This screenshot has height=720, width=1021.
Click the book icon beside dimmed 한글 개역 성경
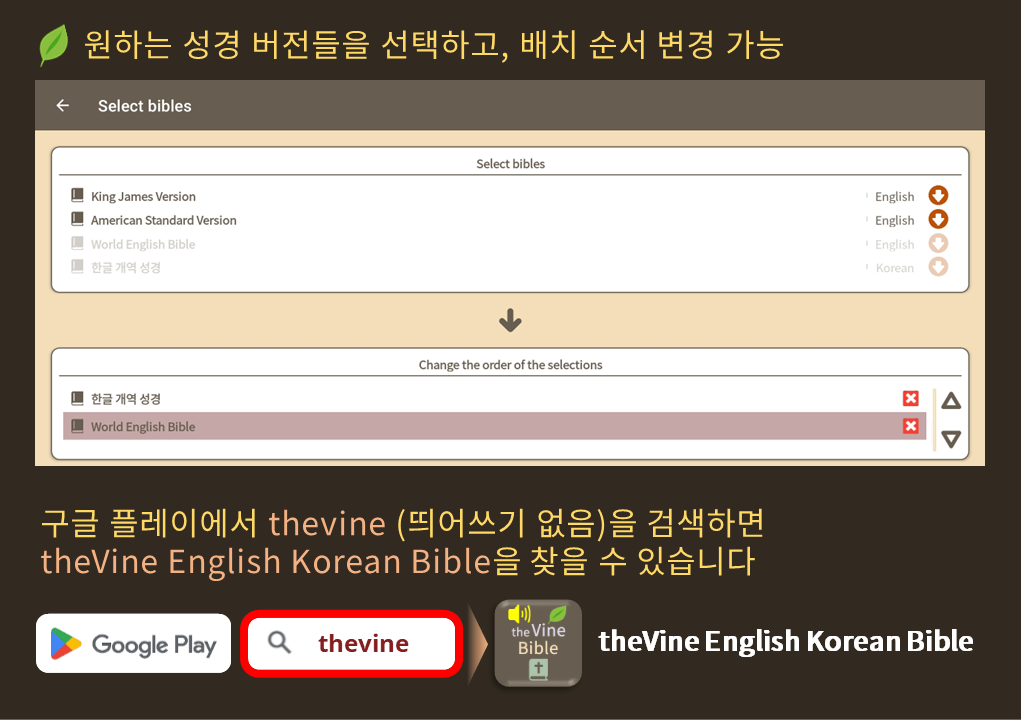click(77, 267)
